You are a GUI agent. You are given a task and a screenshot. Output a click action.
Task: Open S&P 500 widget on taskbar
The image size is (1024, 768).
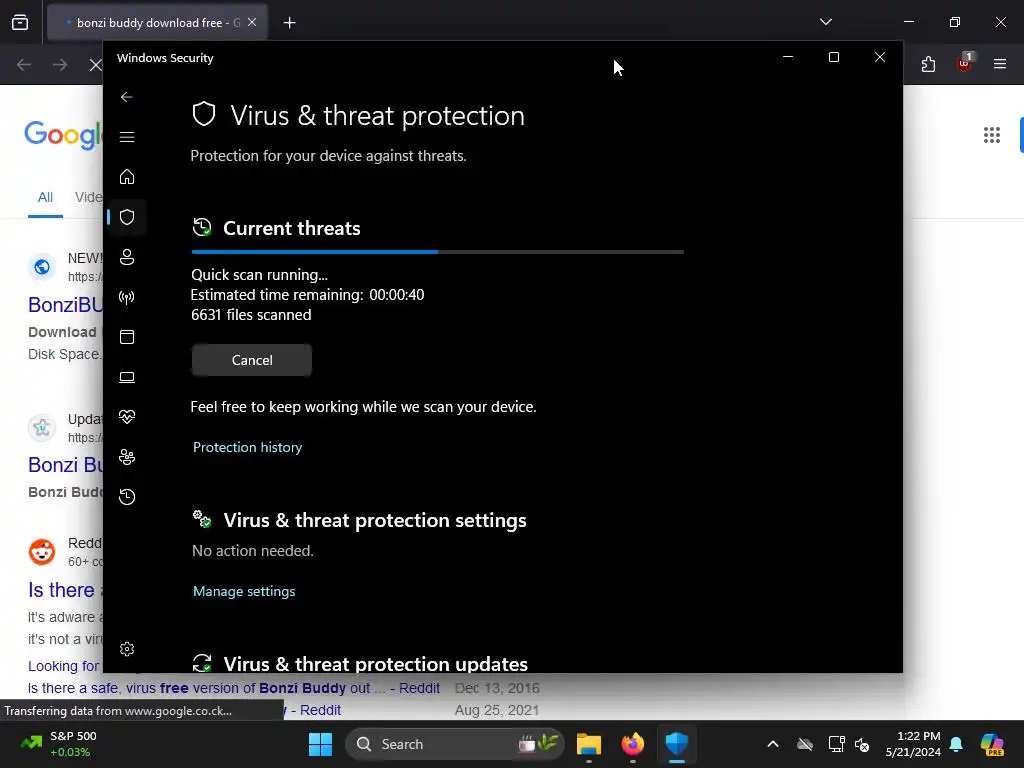coord(59,744)
